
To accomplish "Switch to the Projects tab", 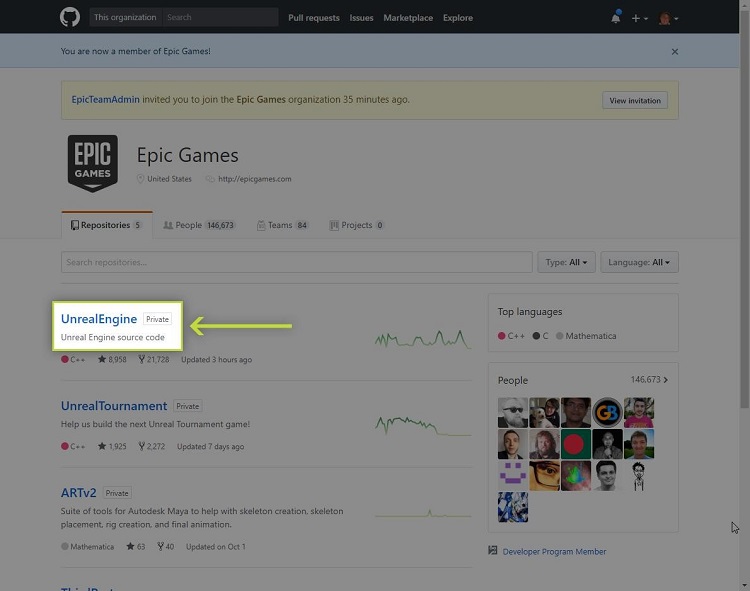I will tap(357, 225).
